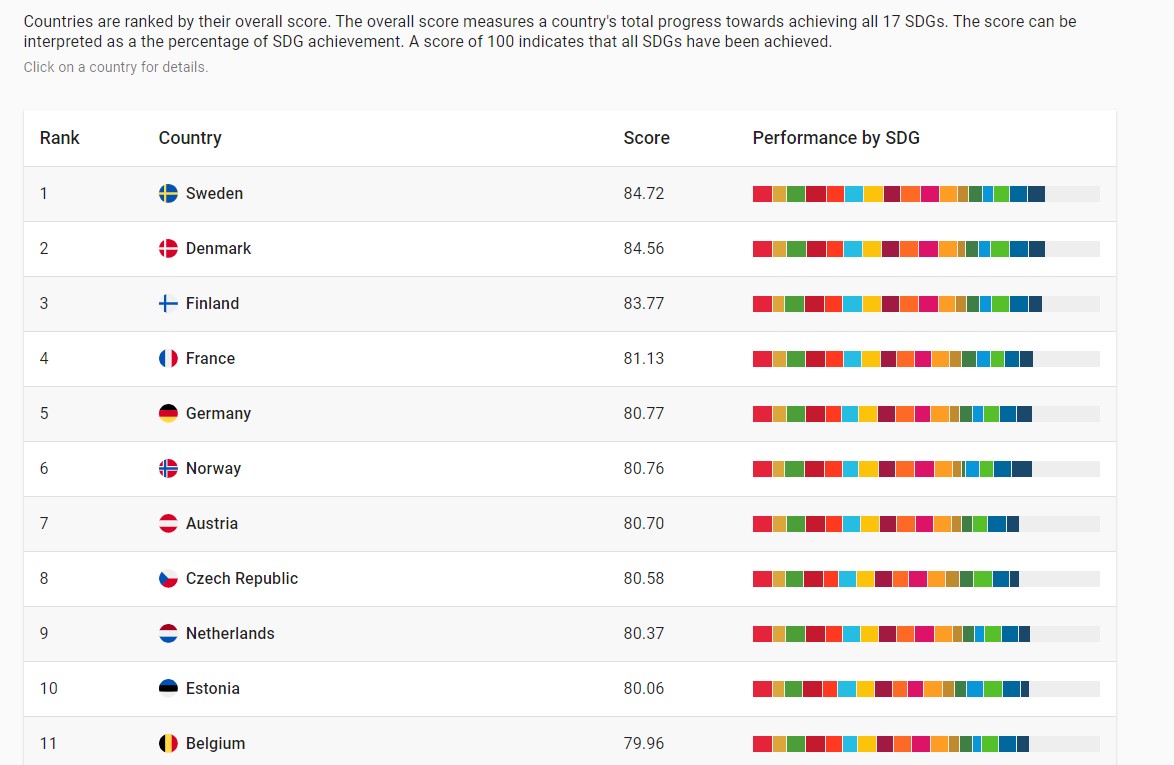Click the Sweden flag icon

(168, 193)
